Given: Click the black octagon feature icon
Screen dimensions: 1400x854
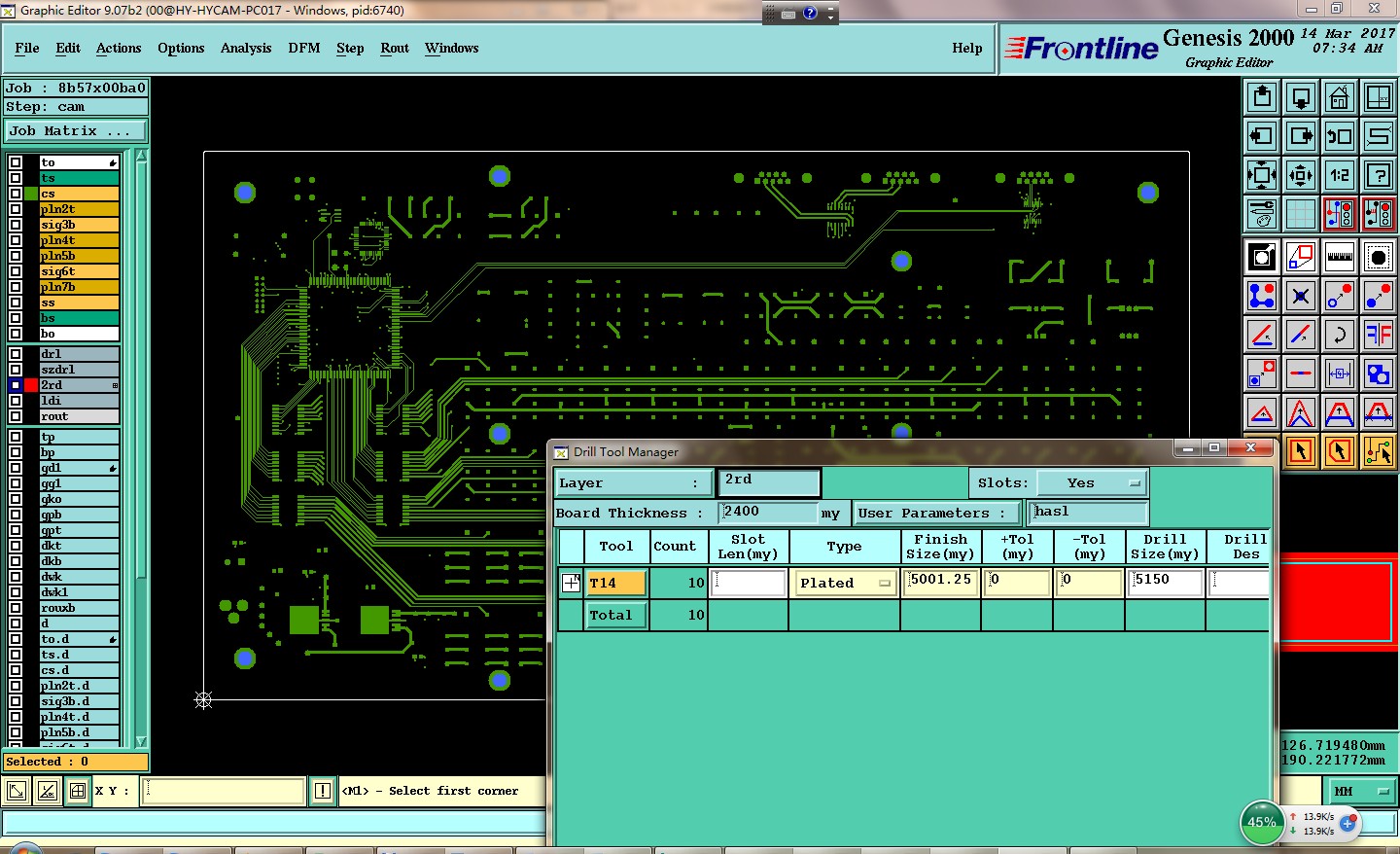Looking at the screenshot, I should tap(1379, 257).
